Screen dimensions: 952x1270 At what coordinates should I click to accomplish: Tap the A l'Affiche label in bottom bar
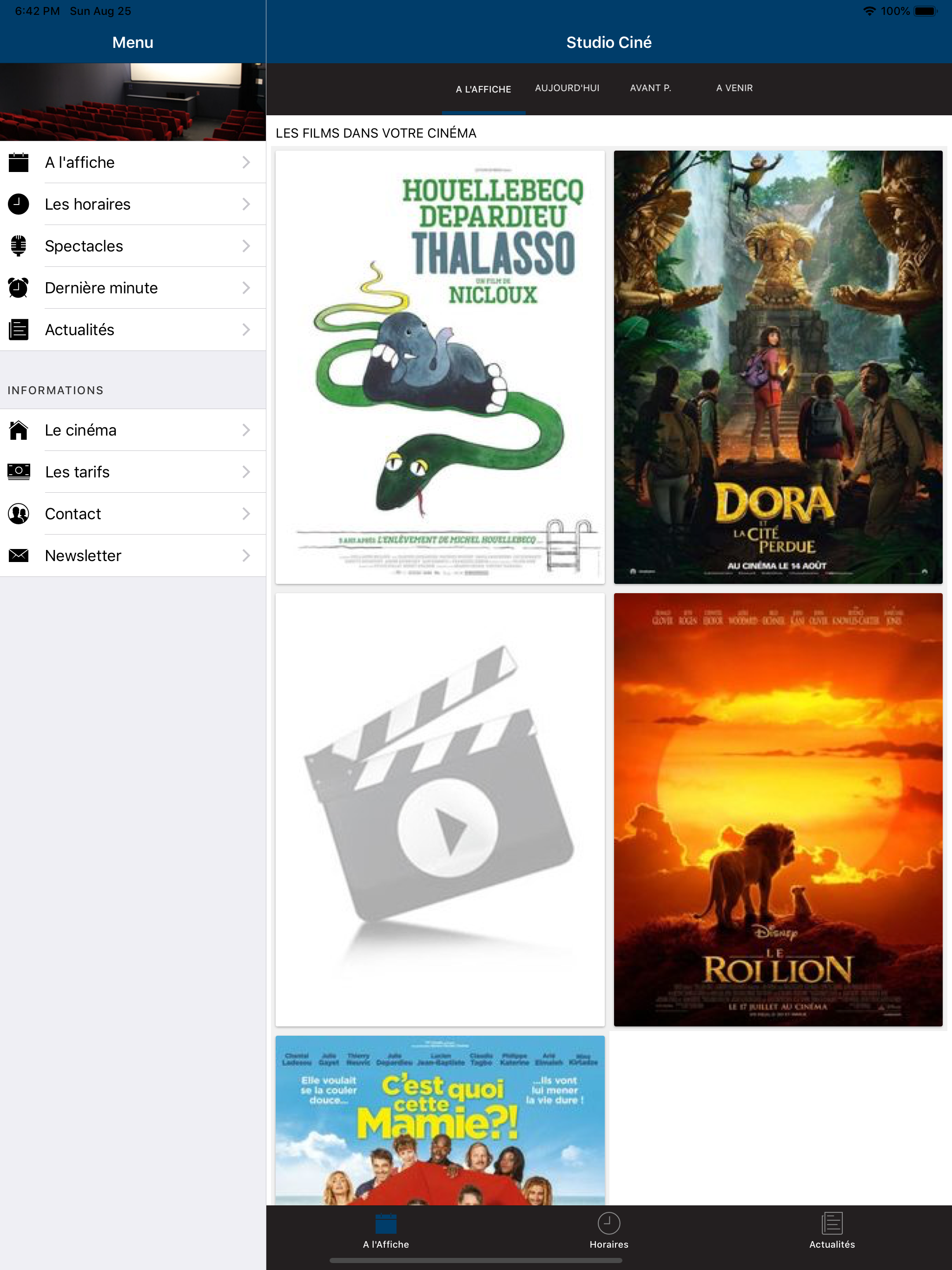(386, 1245)
